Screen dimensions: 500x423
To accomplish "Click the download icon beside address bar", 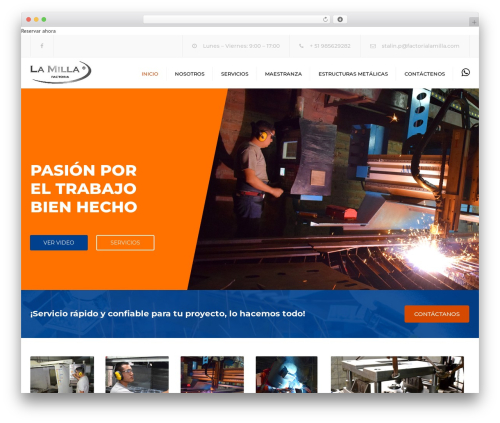I will [x=340, y=19].
